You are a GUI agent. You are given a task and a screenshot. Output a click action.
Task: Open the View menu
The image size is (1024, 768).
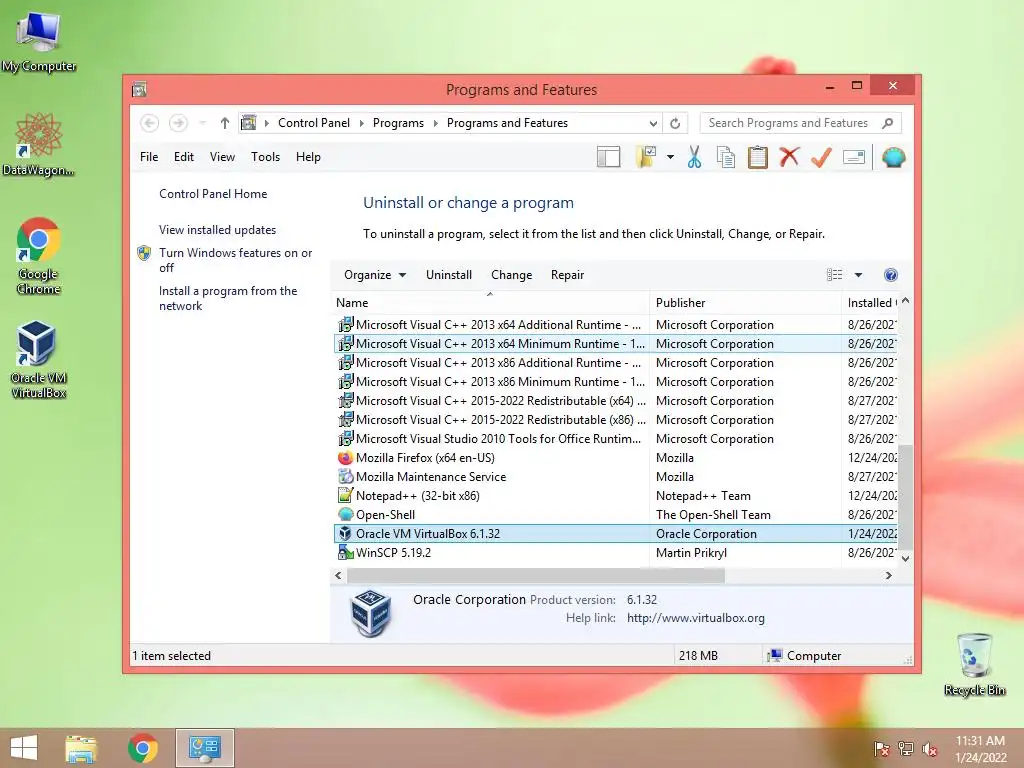click(x=222, y=157)
